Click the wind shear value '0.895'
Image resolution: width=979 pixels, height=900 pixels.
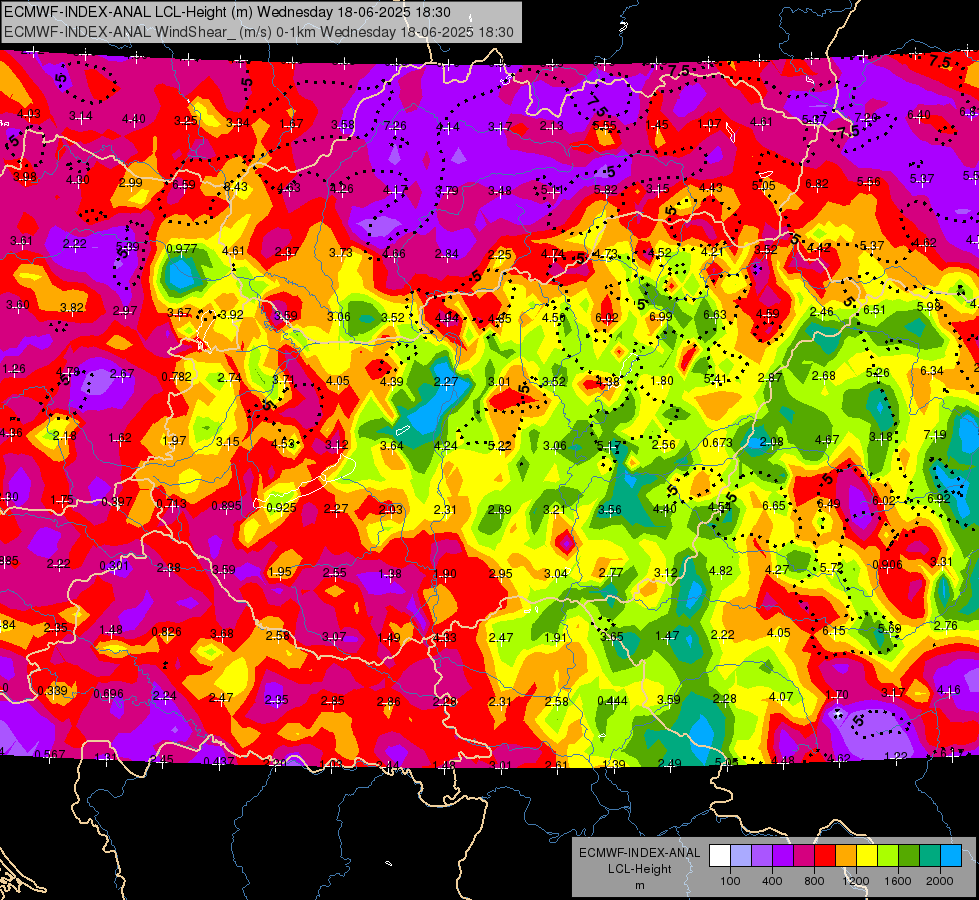pos(227,506)
